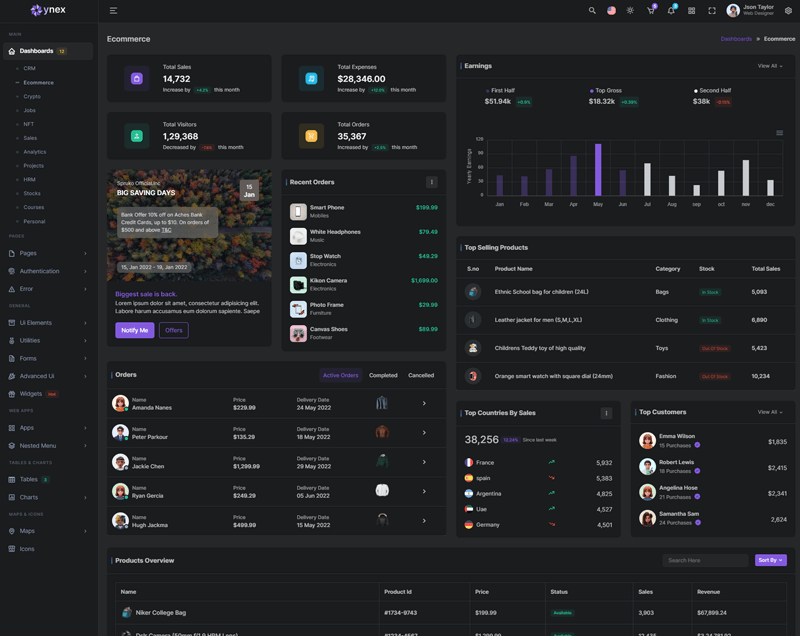Toggle the sidebar with hamburger icon
Viewport: 800px width, 636px height.
pyautogui.click(x=113, y=11)
